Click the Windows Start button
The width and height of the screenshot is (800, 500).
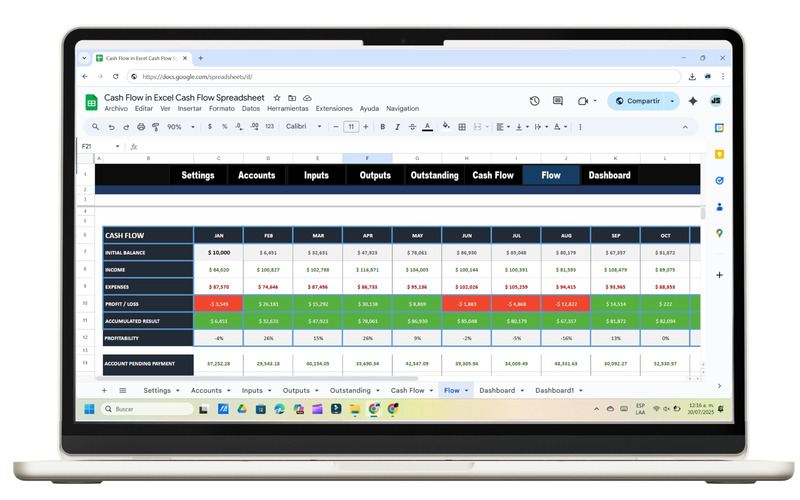click(x=89, y=409)
